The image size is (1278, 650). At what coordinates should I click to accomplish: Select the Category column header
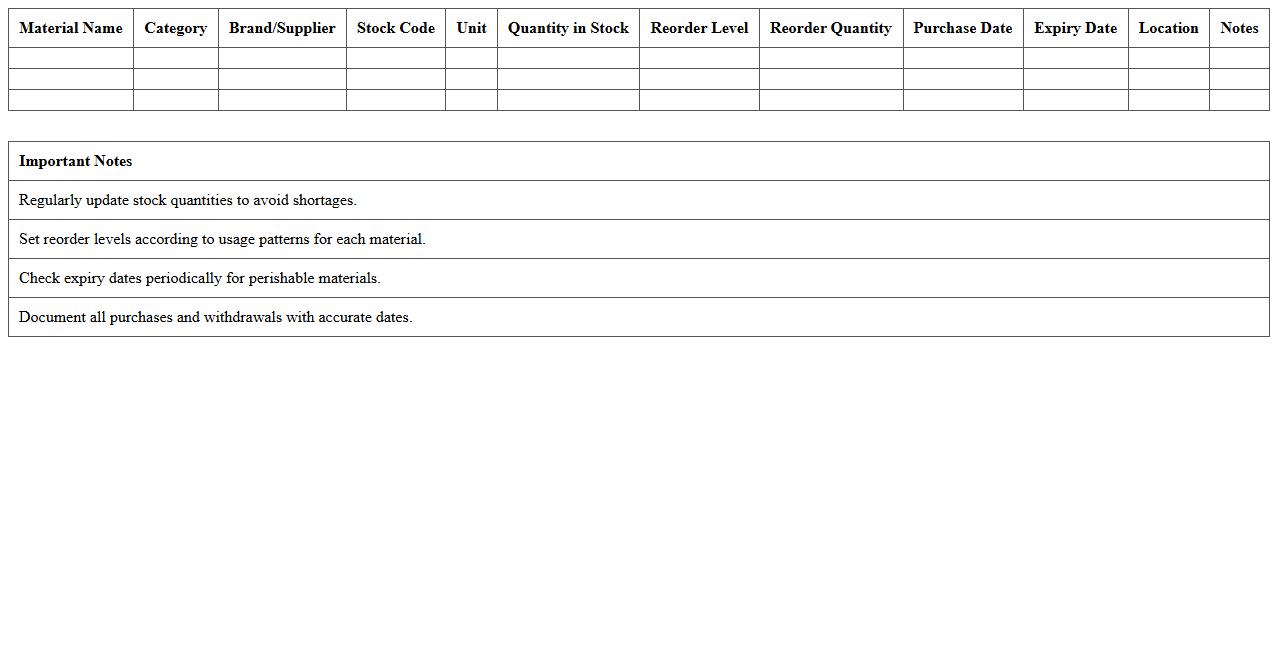[175, 28]
